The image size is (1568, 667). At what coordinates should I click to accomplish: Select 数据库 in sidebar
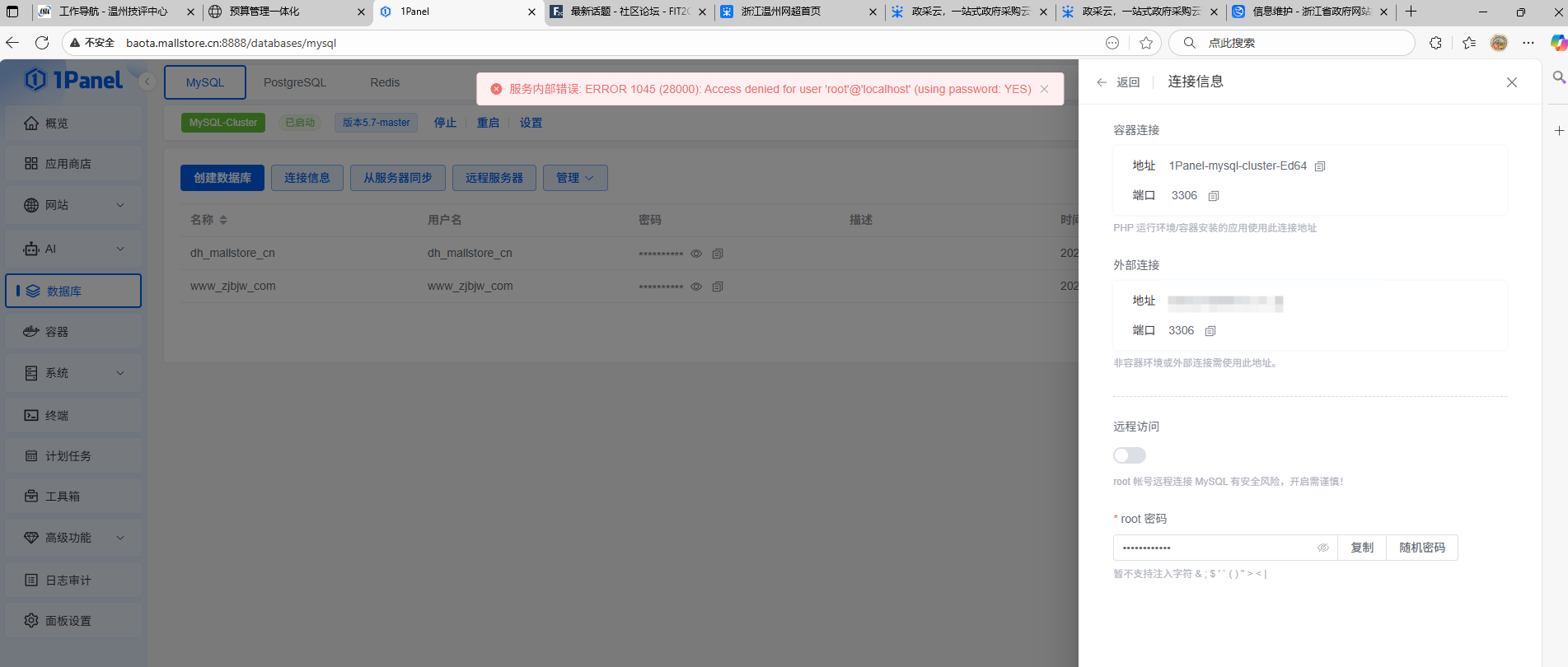tap(73, 291)
